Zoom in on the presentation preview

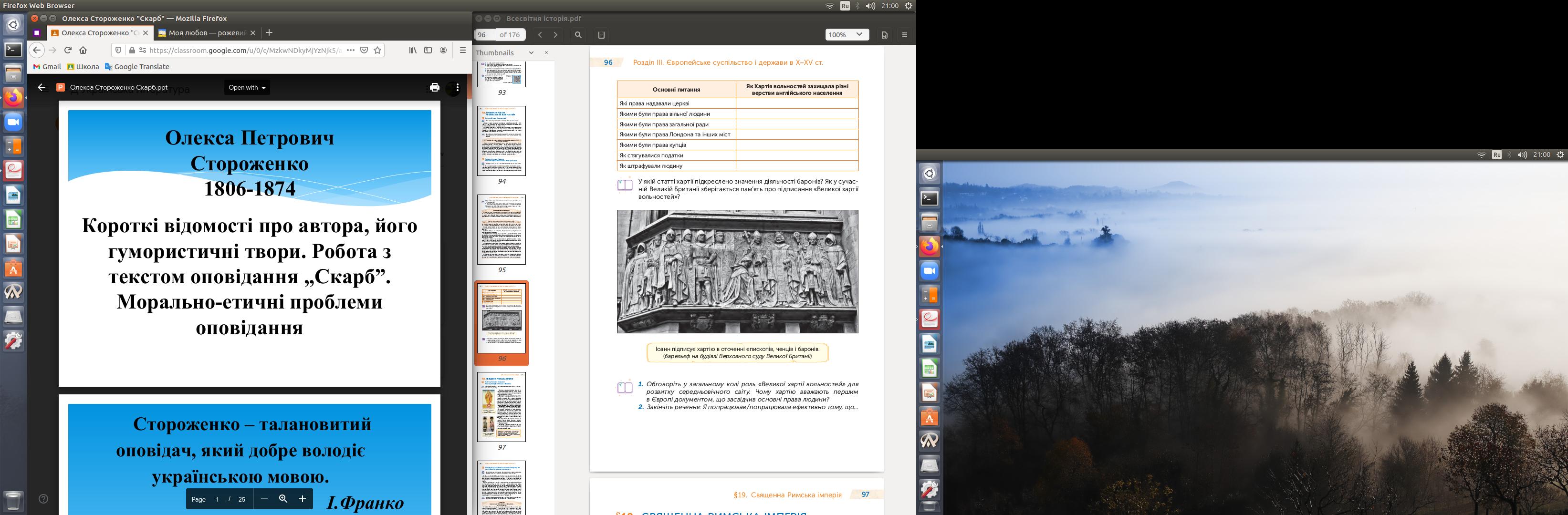point(302,499)
